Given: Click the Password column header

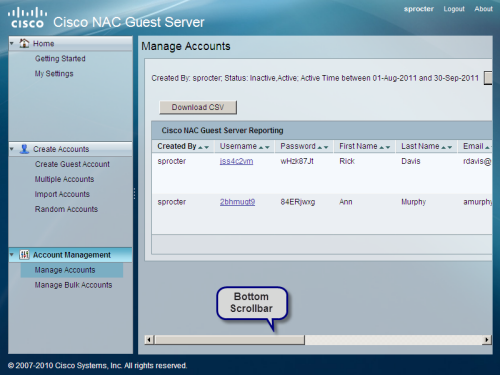Looking at the screenshot, I should (x=298, y=146).
